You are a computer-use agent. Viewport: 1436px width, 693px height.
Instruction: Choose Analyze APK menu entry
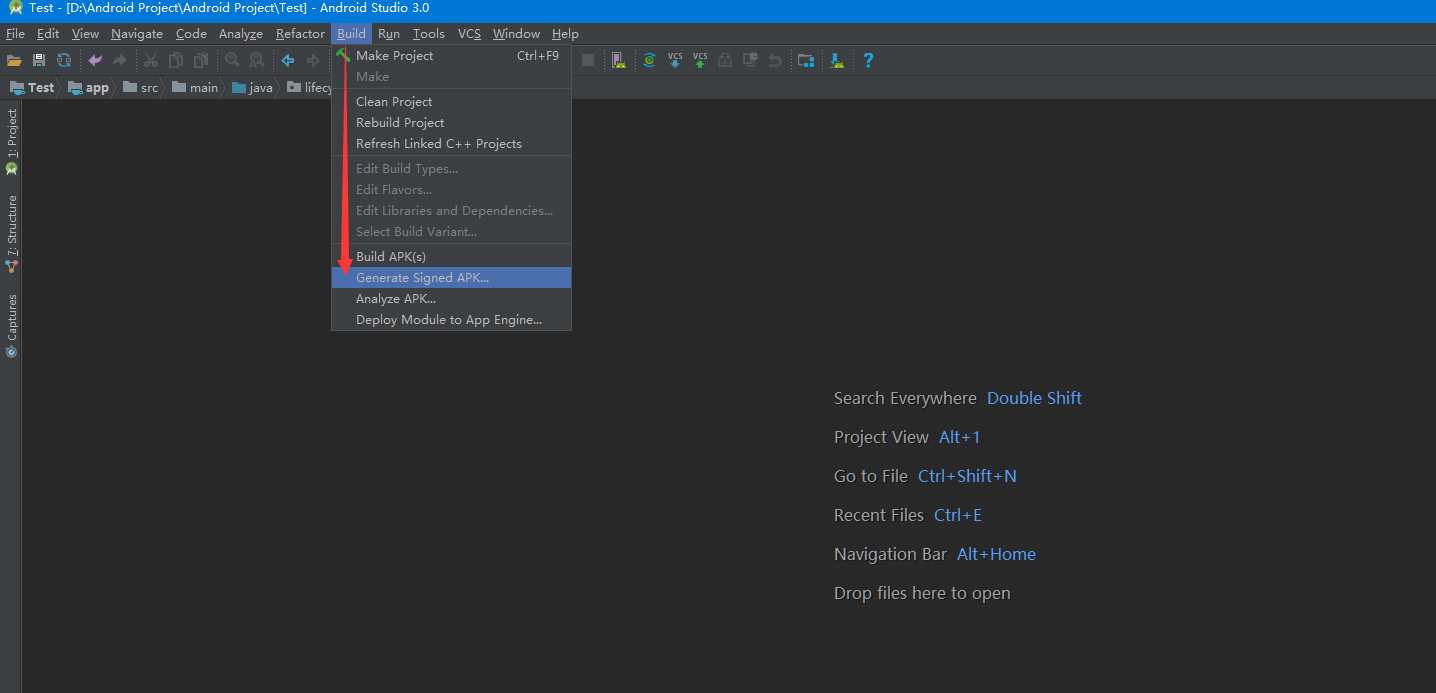tap(451, 299)
